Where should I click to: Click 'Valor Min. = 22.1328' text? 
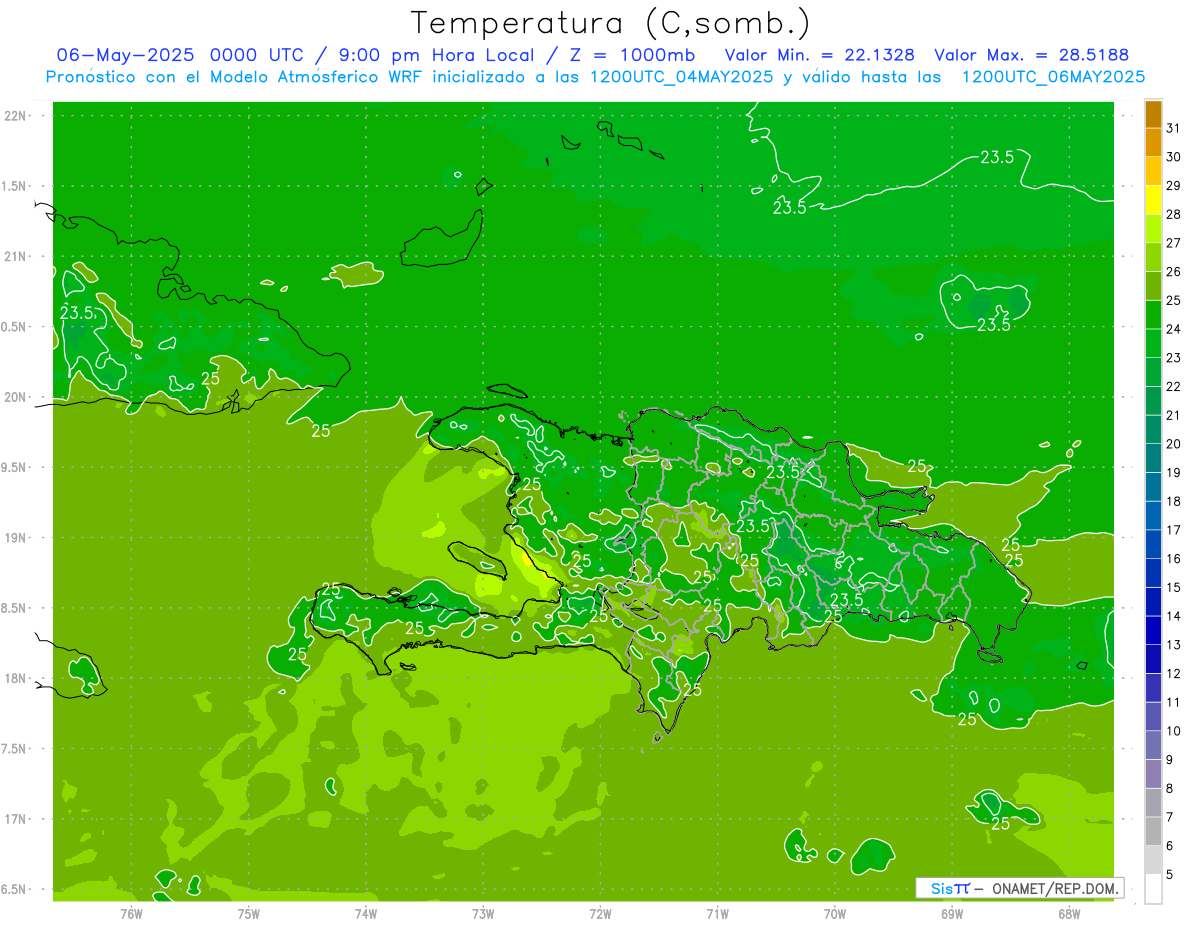pos(819,54)
